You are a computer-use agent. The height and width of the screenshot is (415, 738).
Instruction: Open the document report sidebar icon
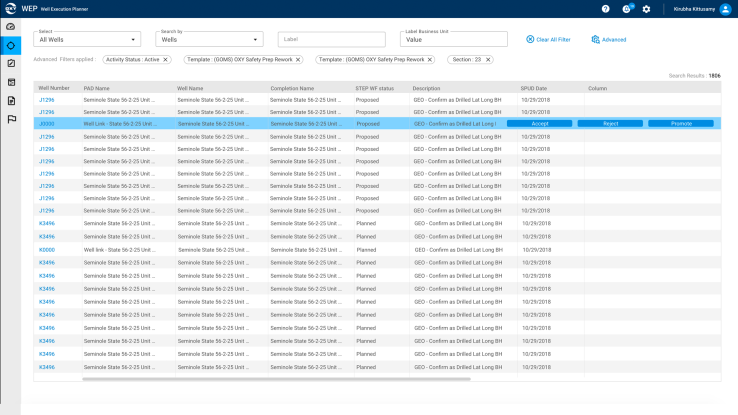11,101
